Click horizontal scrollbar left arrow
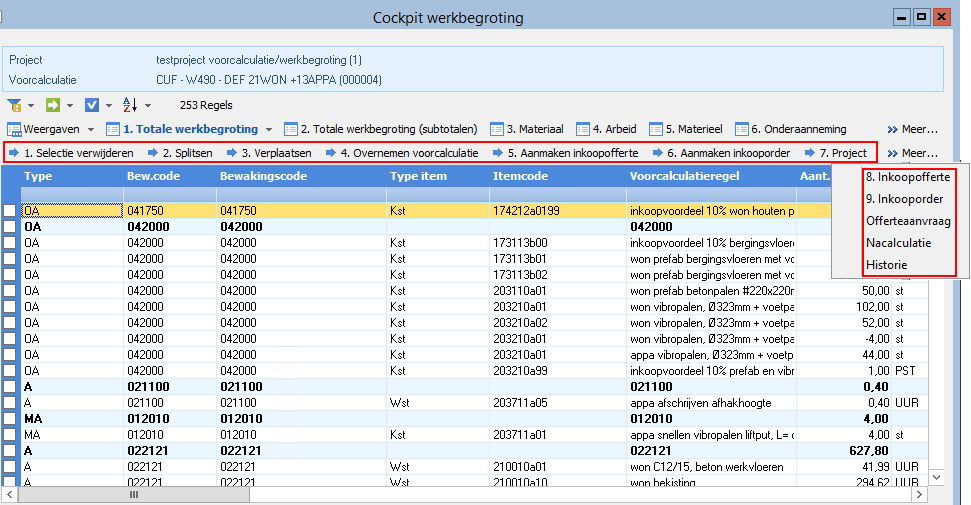This screenshot has width=971, height=505. 9,494
